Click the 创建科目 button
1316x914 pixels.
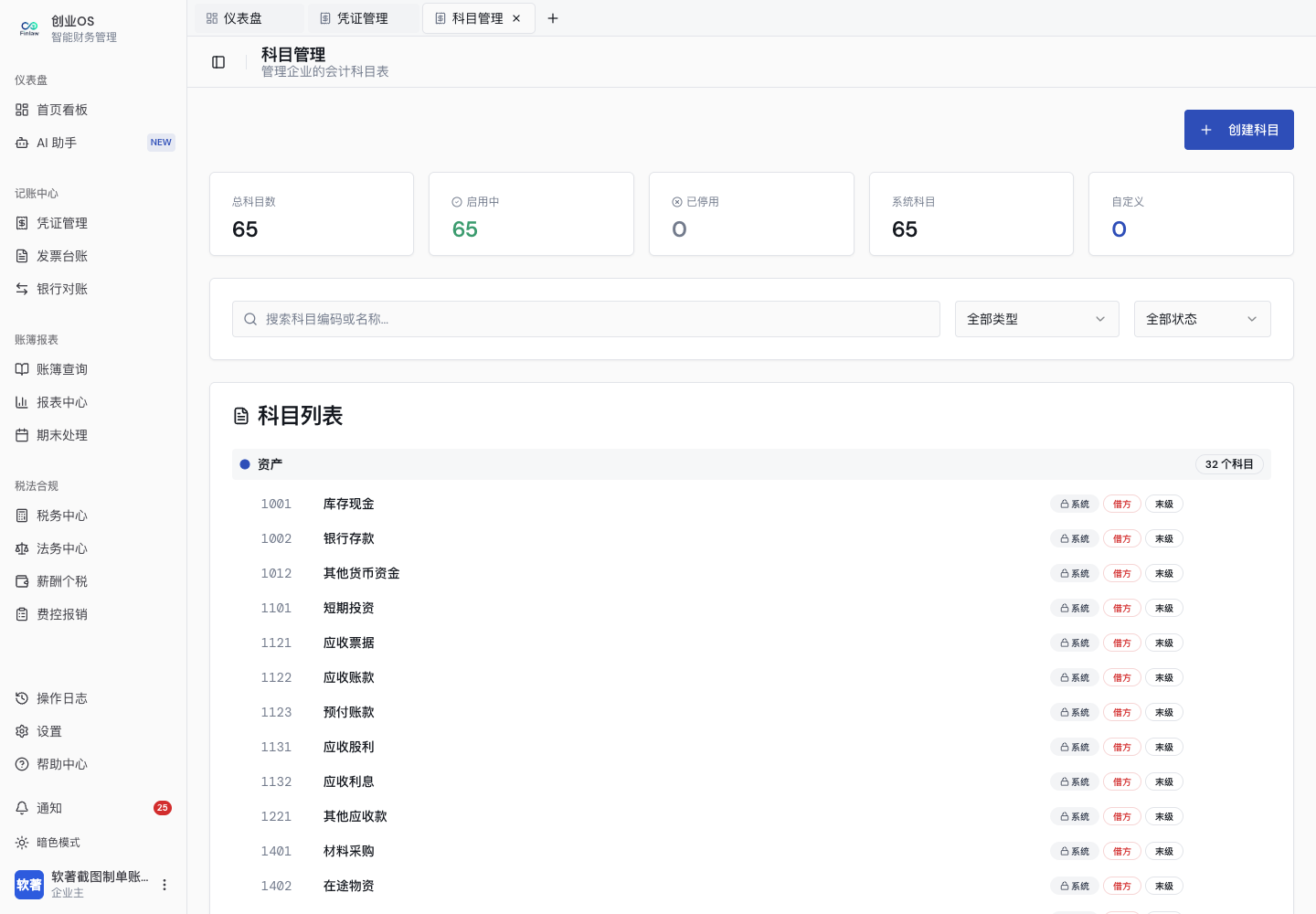click(x=1239, y=130)
